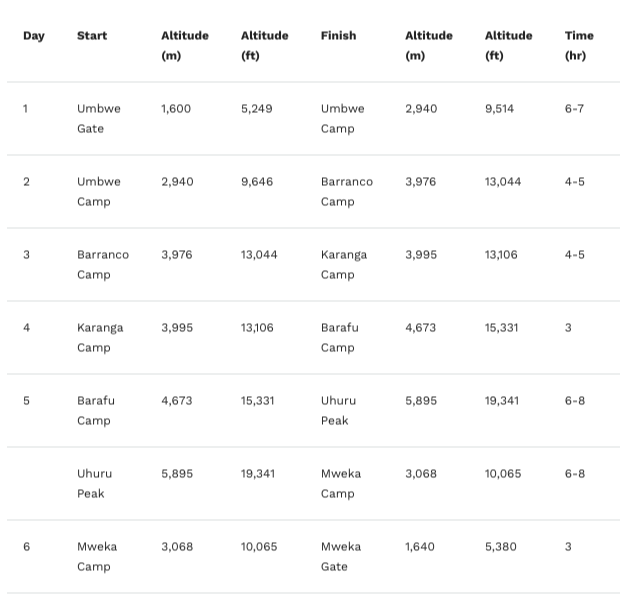630x607 pixels.
Task: Select the Uhuru Peak start cell
Action: coord(94,484)
